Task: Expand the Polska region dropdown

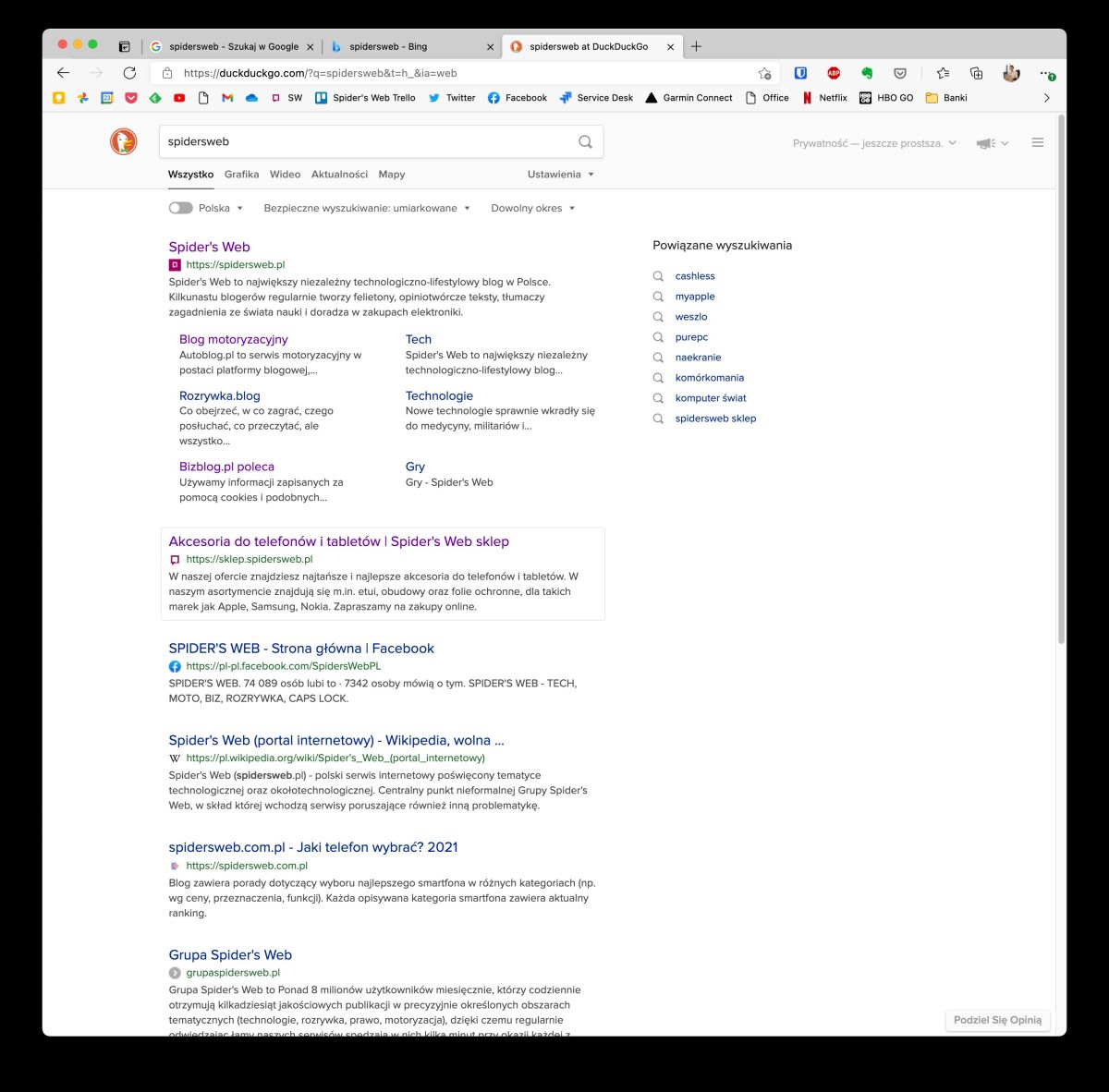Action: click(x=221, y=208)
